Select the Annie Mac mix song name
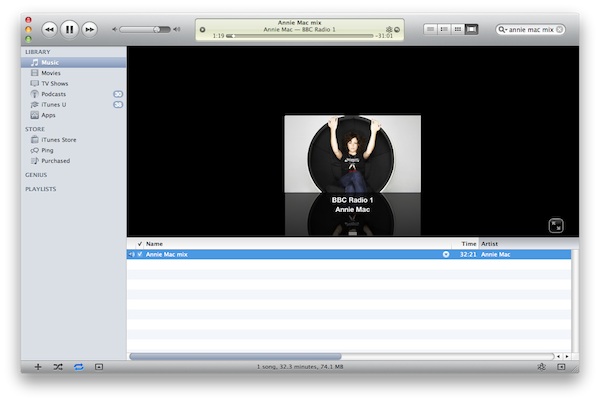The image size is (600, 402). tap(166, 254)
